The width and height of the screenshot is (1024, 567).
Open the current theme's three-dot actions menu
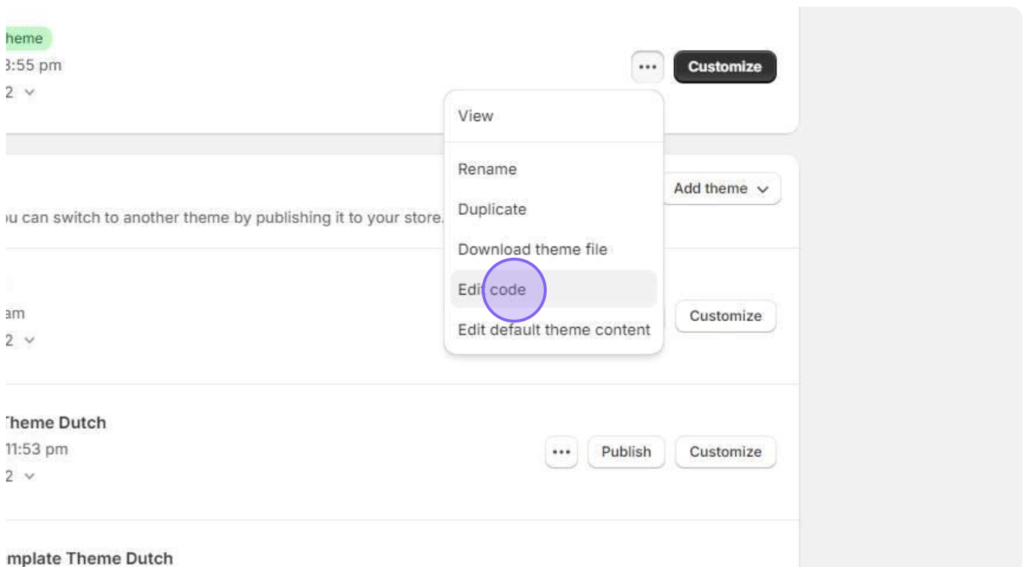click(647, 67)
